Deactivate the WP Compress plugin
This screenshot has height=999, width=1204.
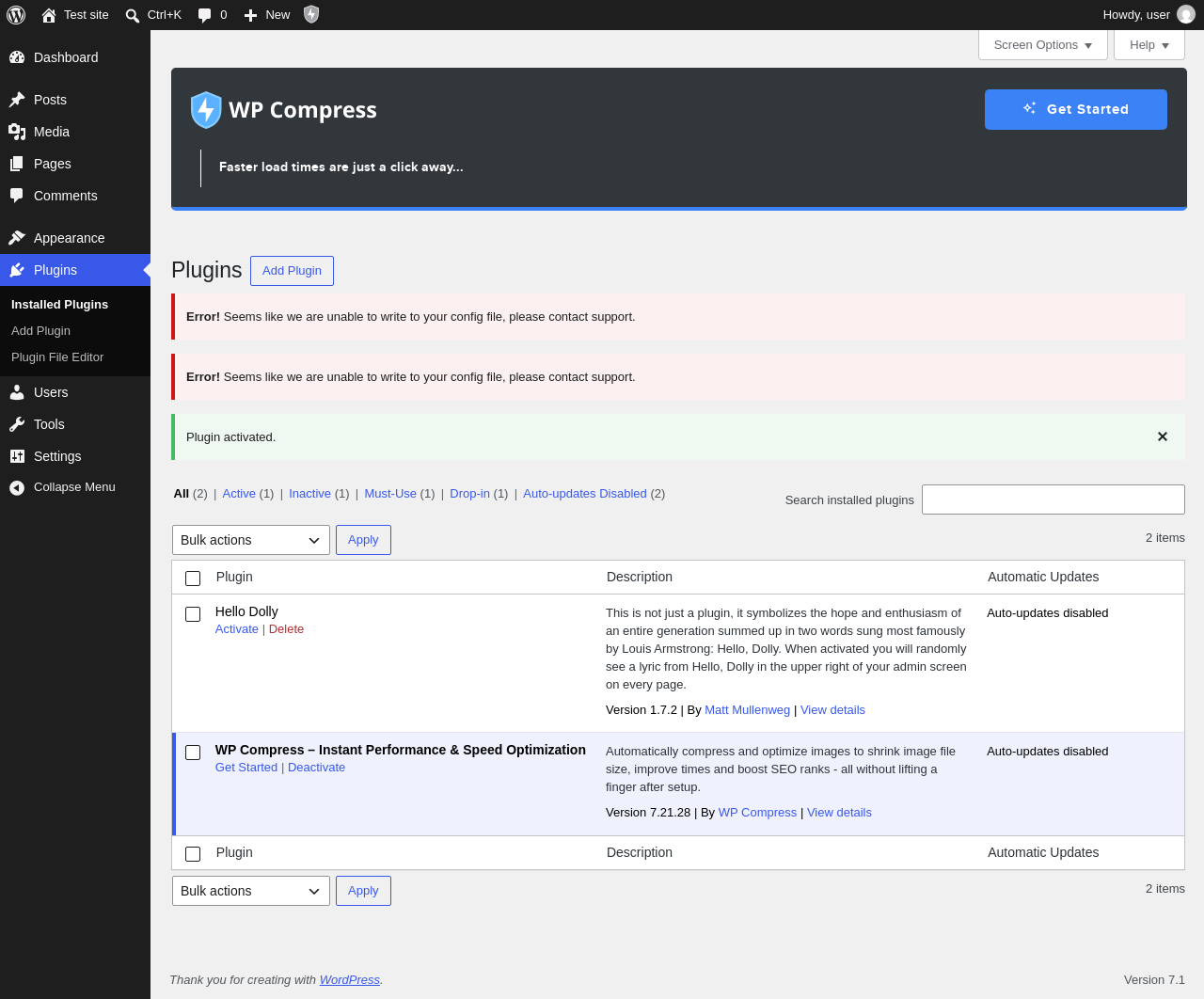[x=316, y=768]
